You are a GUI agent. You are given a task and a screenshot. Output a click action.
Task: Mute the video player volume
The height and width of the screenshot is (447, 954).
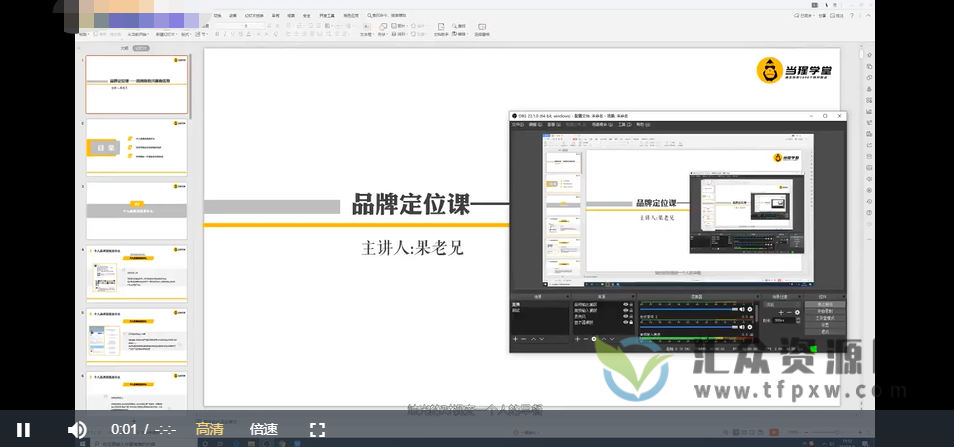[77, 430]
